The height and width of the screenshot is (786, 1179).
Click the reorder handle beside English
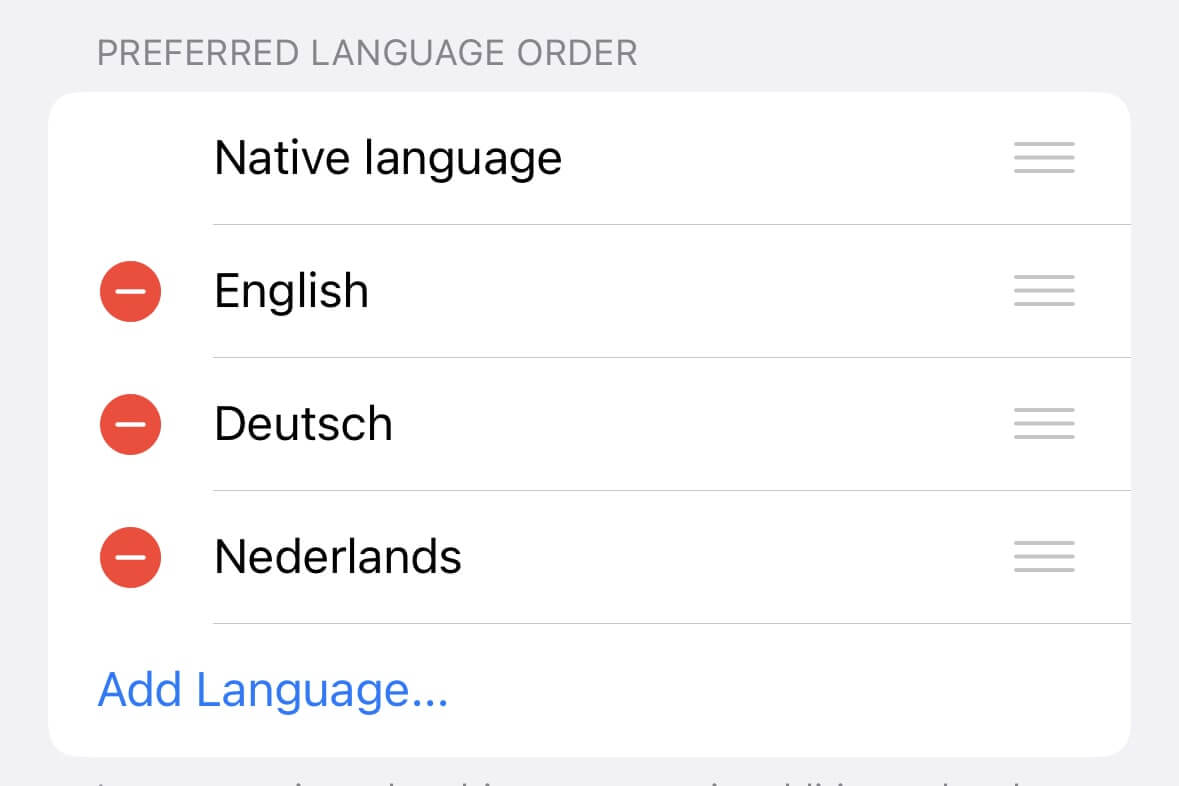pyautogui.click(x=1043, y=291)
